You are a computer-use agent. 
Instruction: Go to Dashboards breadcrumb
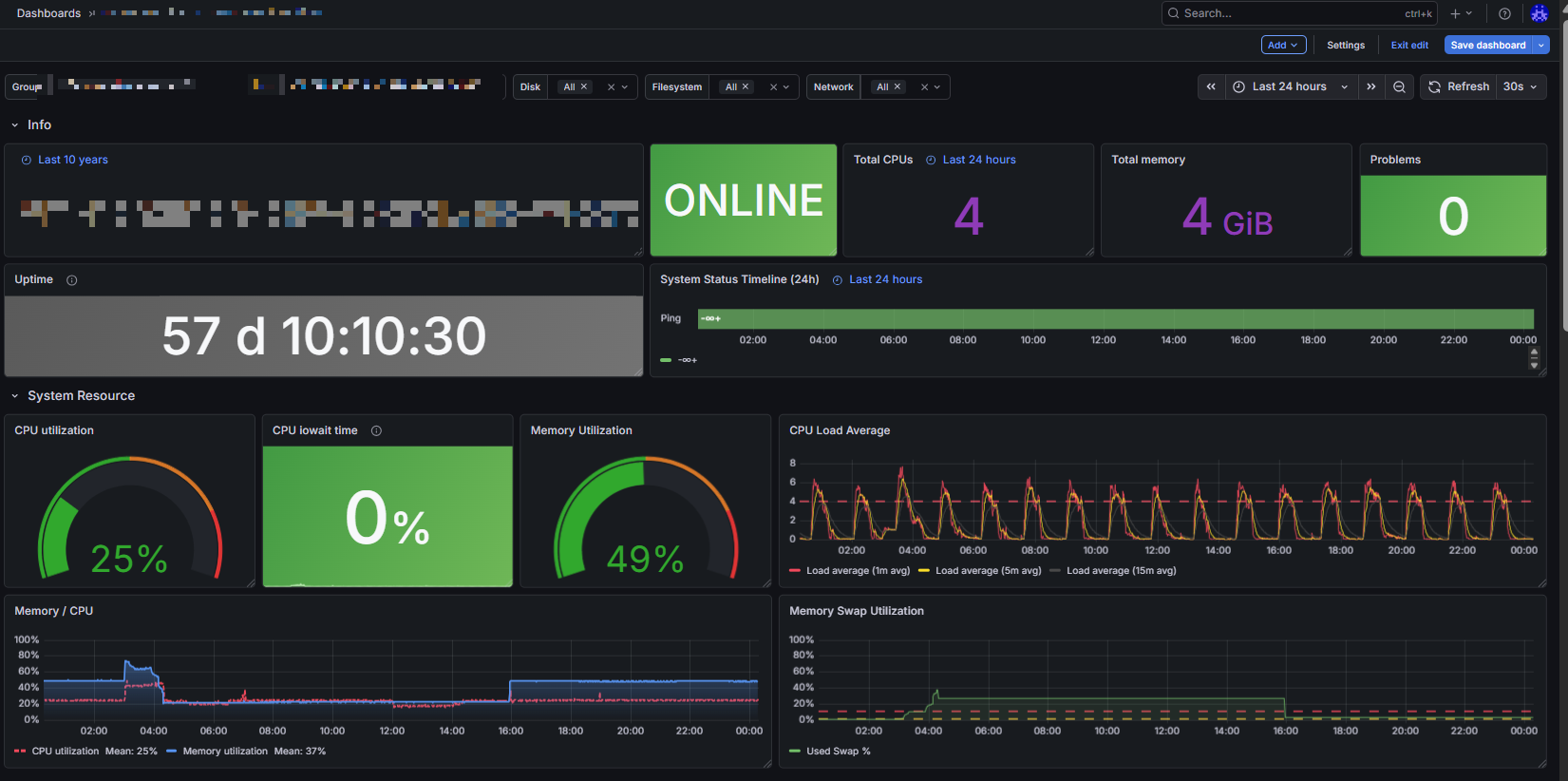tap(48, 13)
